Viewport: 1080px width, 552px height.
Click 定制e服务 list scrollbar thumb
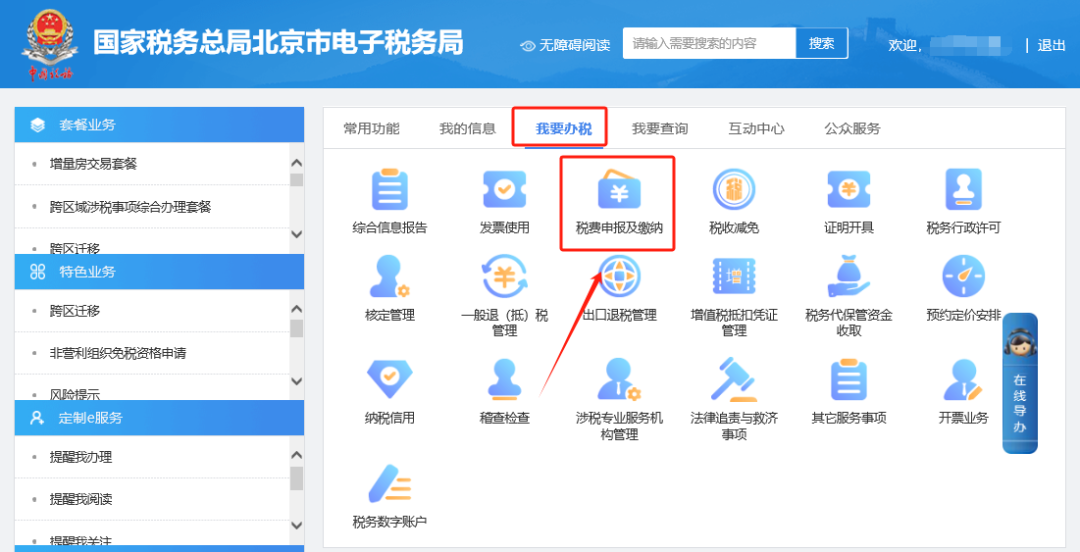(296, 478)
